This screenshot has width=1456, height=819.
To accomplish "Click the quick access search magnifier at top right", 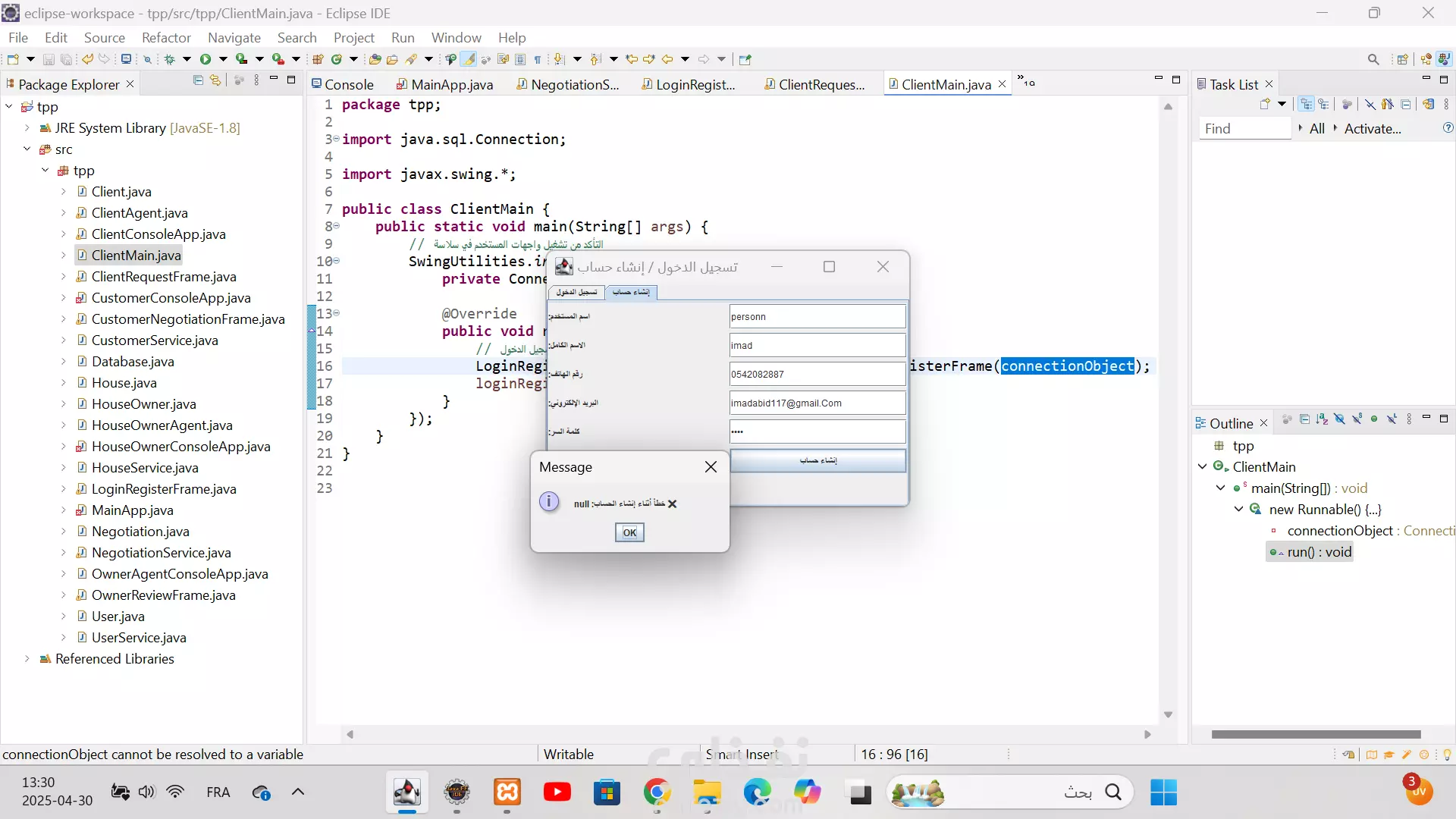I will point(1373,59).
